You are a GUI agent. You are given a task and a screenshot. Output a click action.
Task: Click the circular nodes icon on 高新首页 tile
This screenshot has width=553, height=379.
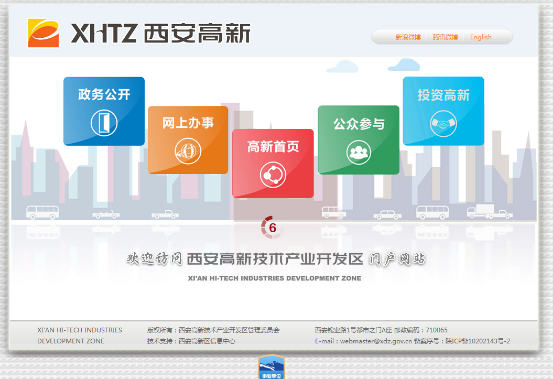coord(273,175)
